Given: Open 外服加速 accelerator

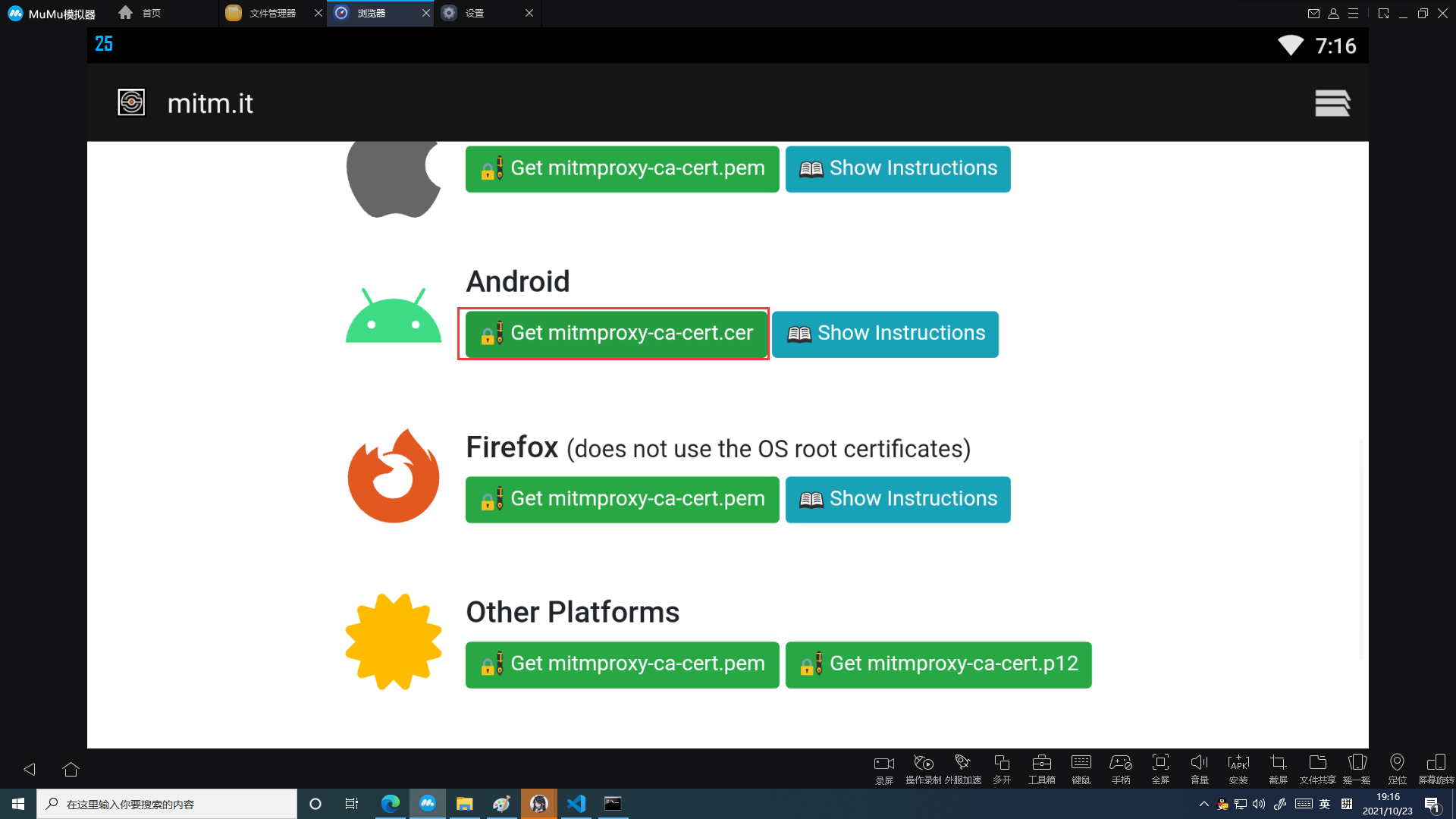Looking at the screenshot, I should click(963, 769).
